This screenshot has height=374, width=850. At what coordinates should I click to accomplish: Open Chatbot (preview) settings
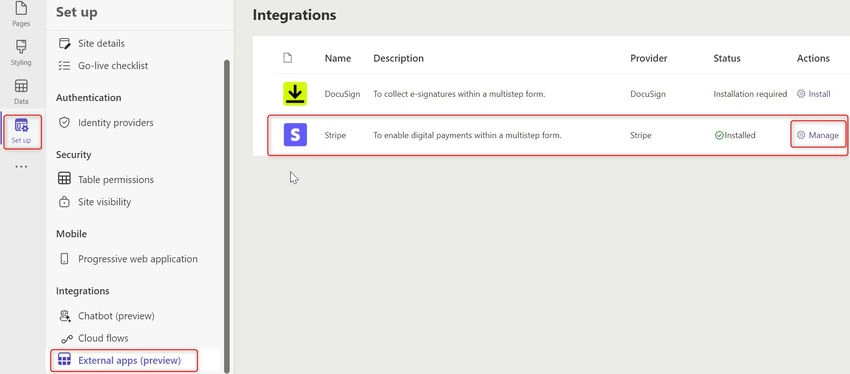(116, 315)
